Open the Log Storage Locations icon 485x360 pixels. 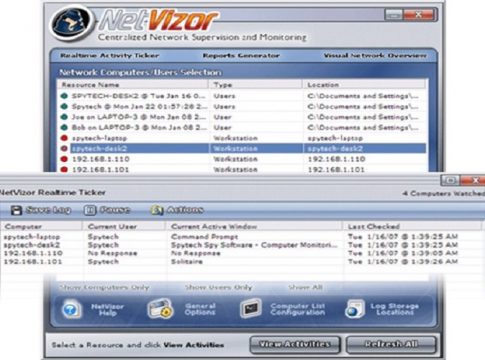[x=355, y=309]
